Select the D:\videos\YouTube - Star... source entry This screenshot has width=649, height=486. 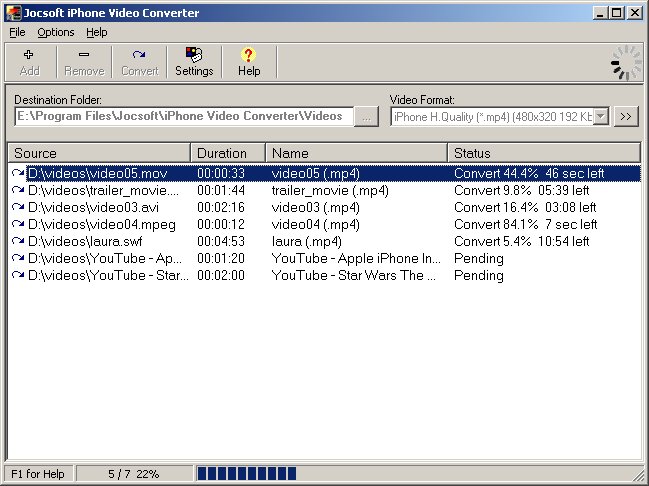108,275
